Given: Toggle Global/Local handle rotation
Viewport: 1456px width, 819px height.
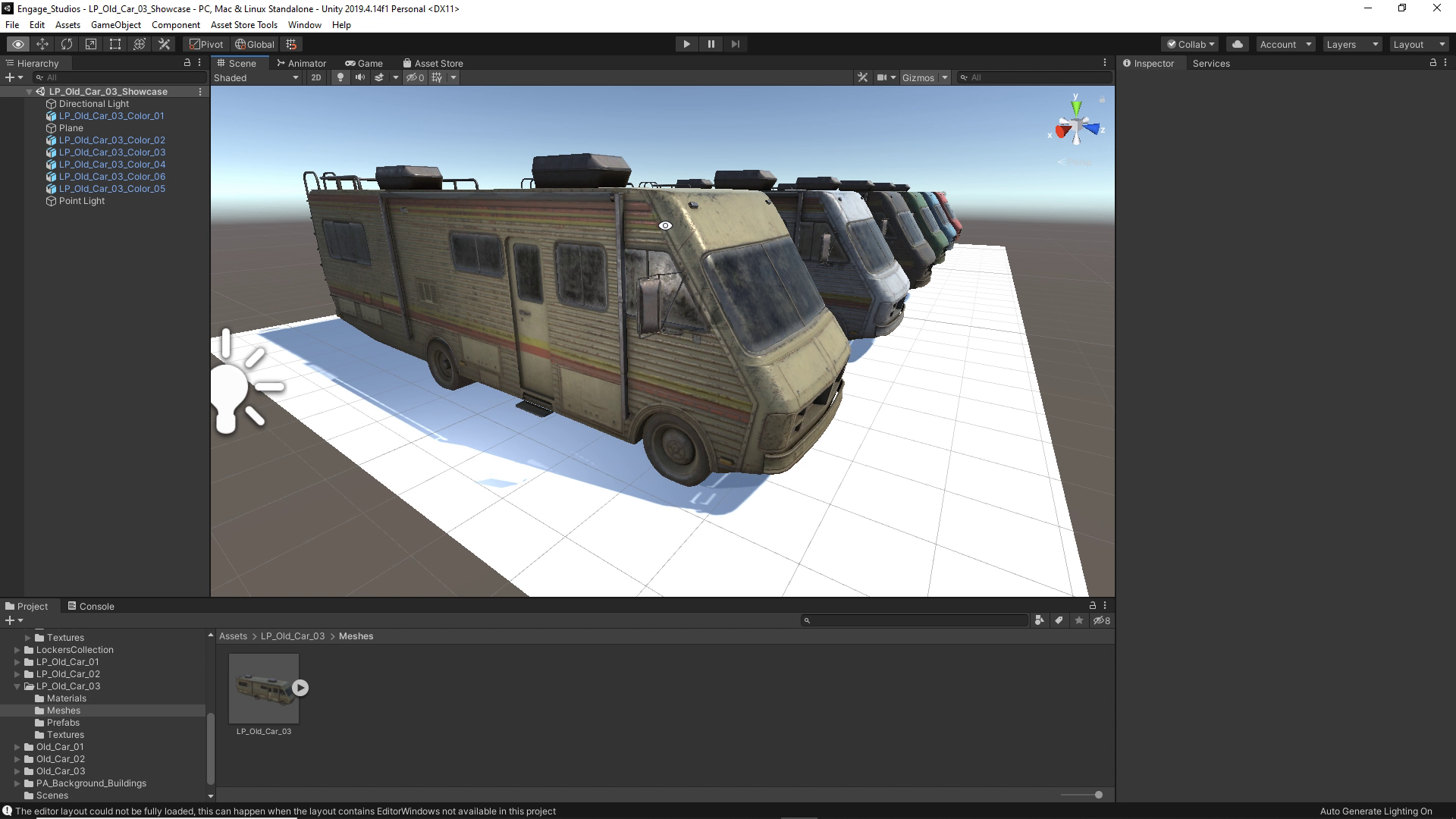Looking at the screenshot, I should (x=255, y=44).
